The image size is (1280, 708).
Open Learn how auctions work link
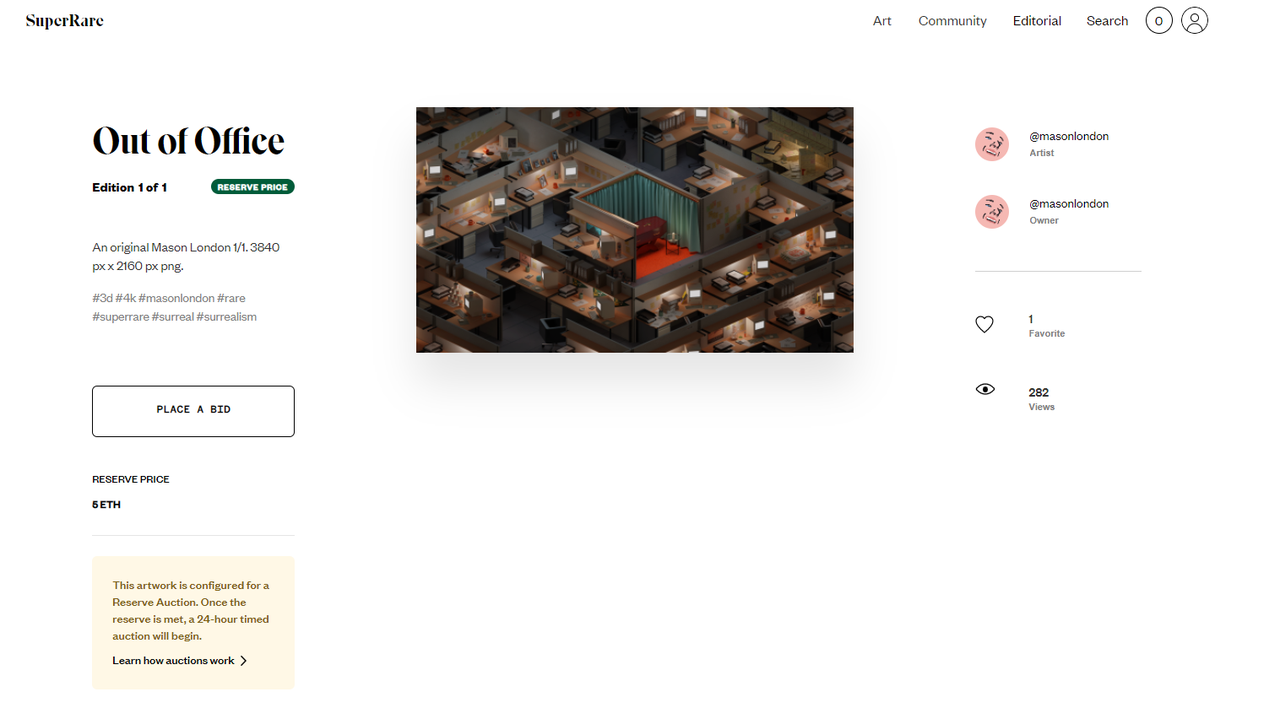point(173,661)
